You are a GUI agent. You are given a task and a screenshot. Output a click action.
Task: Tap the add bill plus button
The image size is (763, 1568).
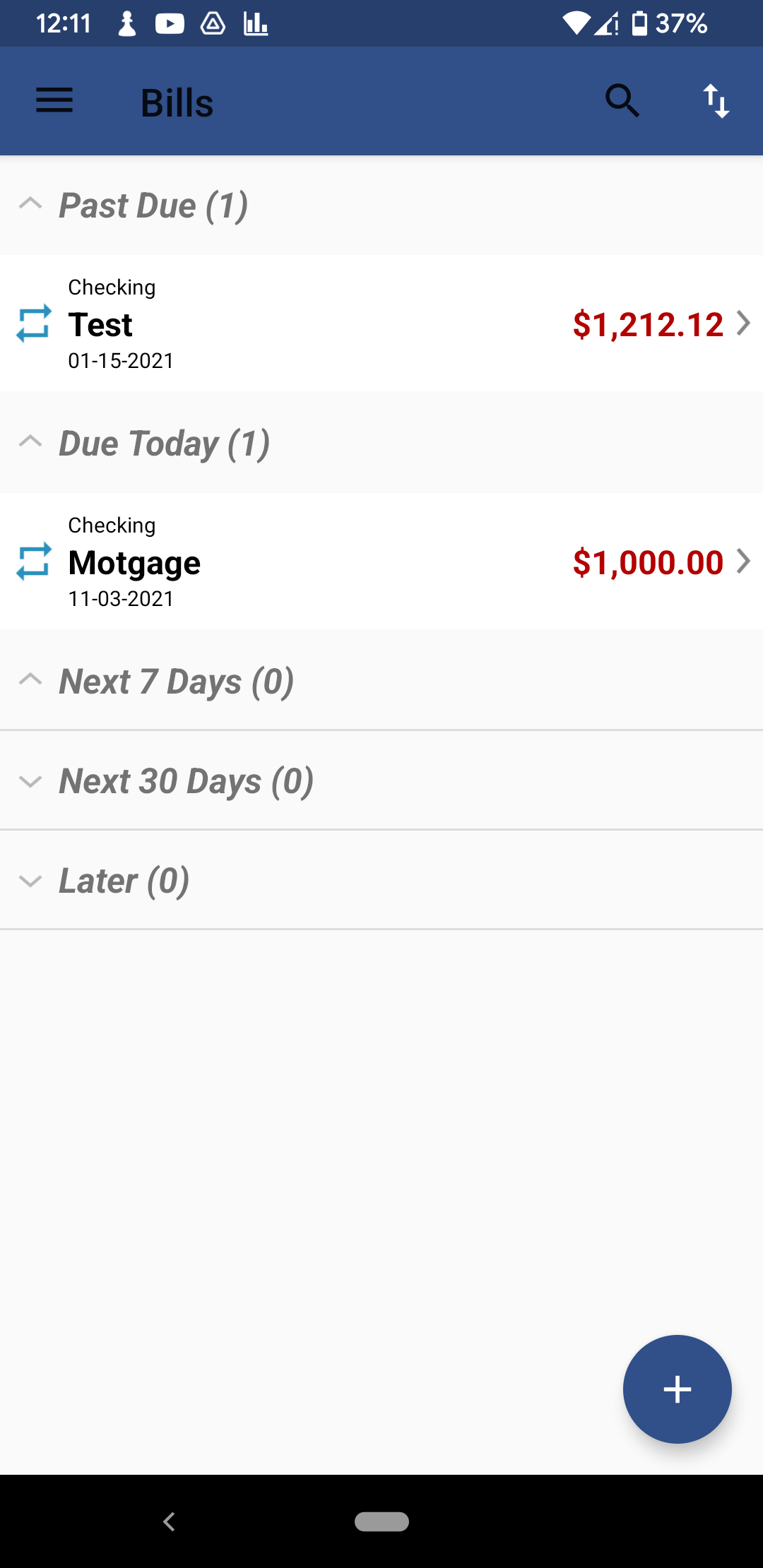point(677,1389)
